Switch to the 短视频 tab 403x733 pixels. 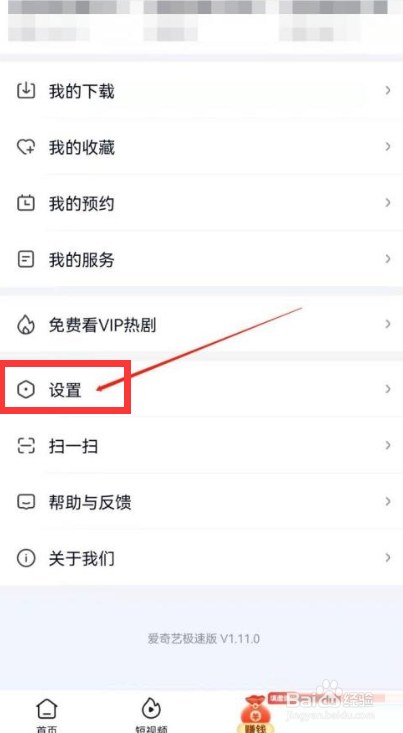point(151,714)
